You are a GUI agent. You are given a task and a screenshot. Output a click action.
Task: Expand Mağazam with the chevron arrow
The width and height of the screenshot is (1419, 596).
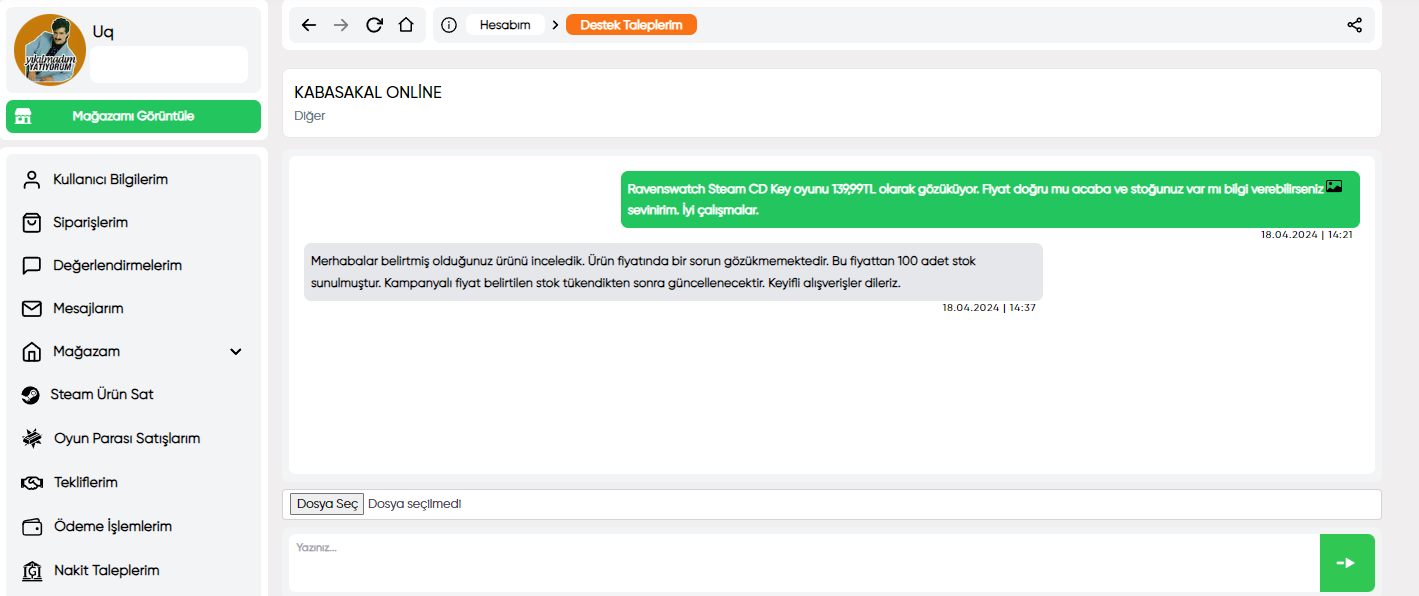click(236, 352)
